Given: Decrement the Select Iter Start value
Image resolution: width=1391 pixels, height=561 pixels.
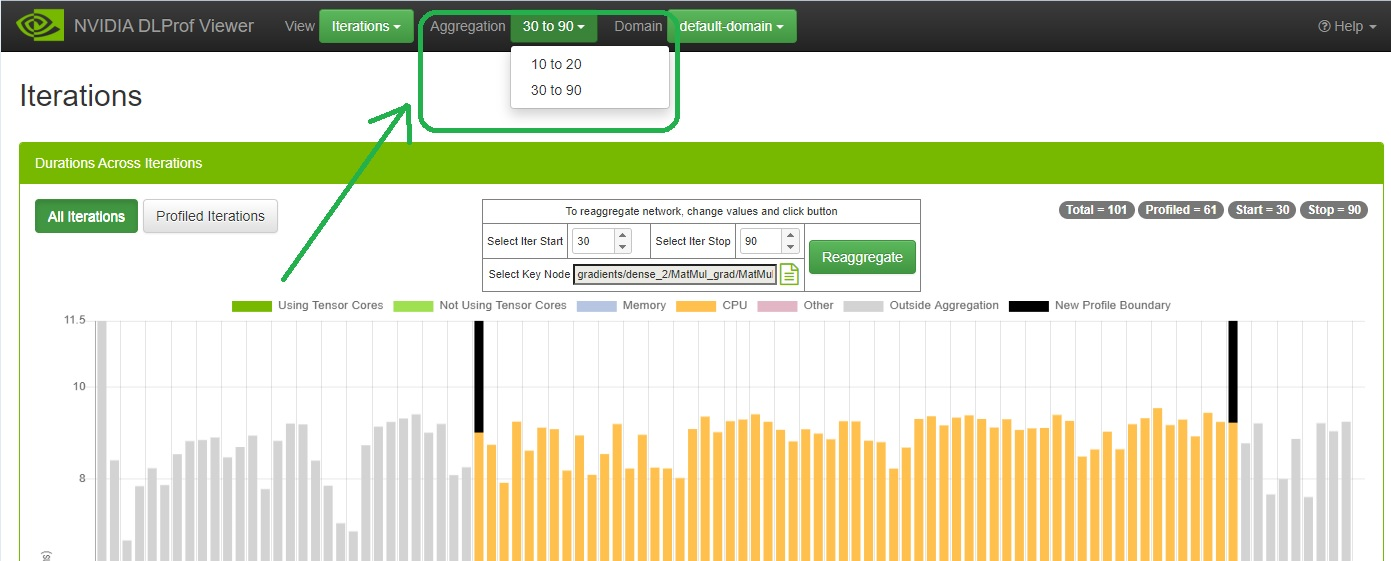Looking at the screenshot, I should [x=622, y=247].
